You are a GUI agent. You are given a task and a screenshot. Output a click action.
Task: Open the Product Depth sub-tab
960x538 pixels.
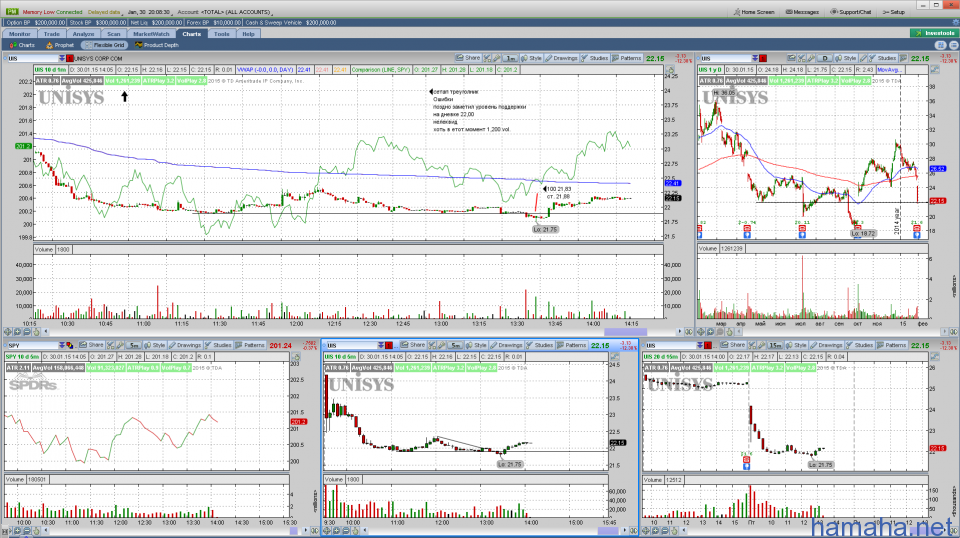point(157,45)
